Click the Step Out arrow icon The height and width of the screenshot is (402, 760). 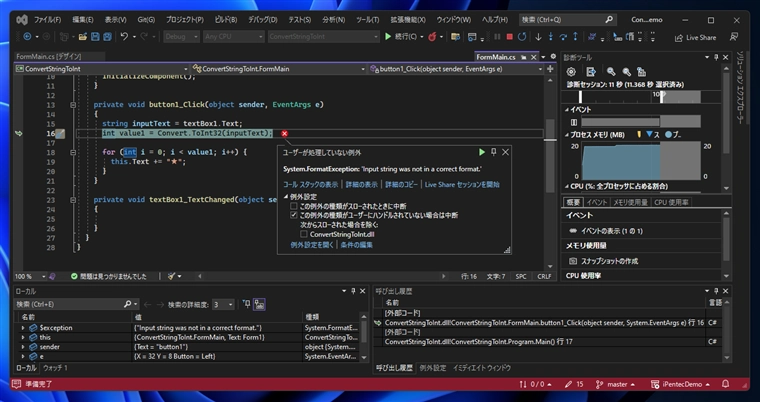[575, 36]
